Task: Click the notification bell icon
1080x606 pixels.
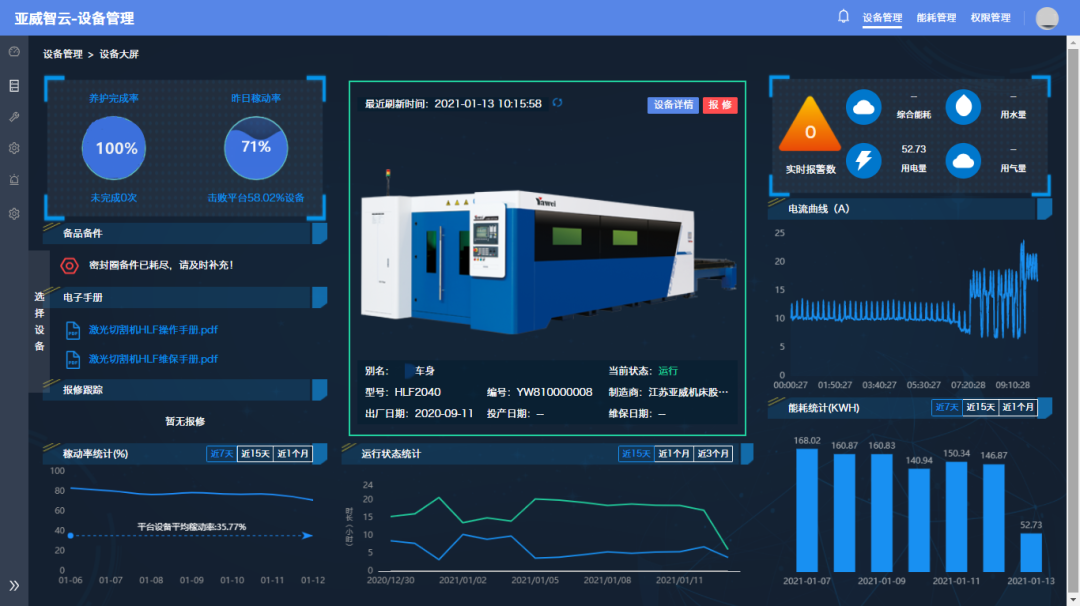Action: pos(843,17)
